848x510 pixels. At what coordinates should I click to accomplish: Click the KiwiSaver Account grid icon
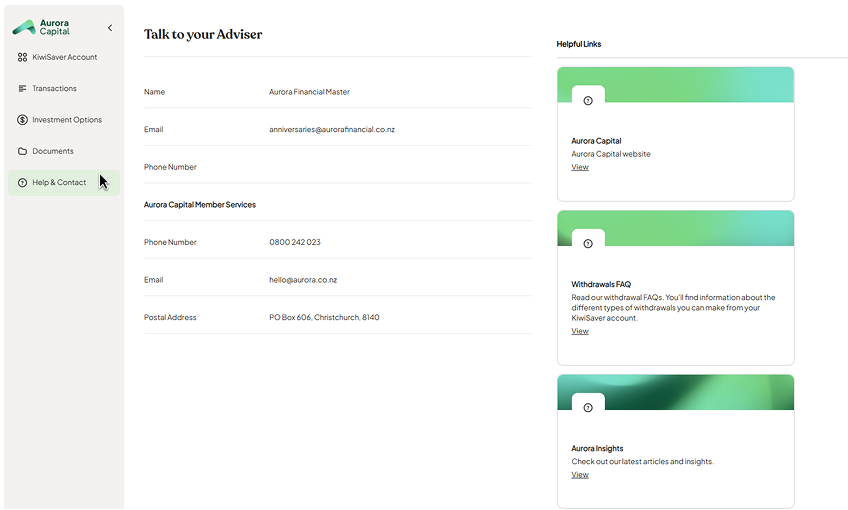pos(22,57)
